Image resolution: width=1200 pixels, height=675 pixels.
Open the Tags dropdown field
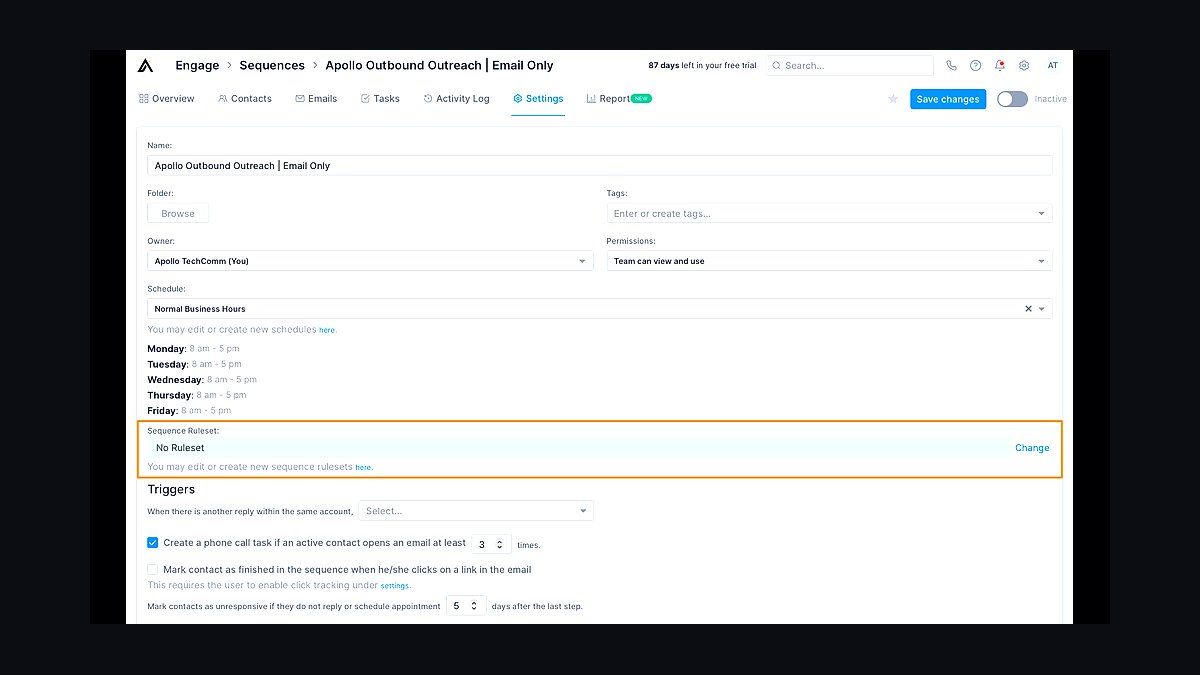pos(829,213)
